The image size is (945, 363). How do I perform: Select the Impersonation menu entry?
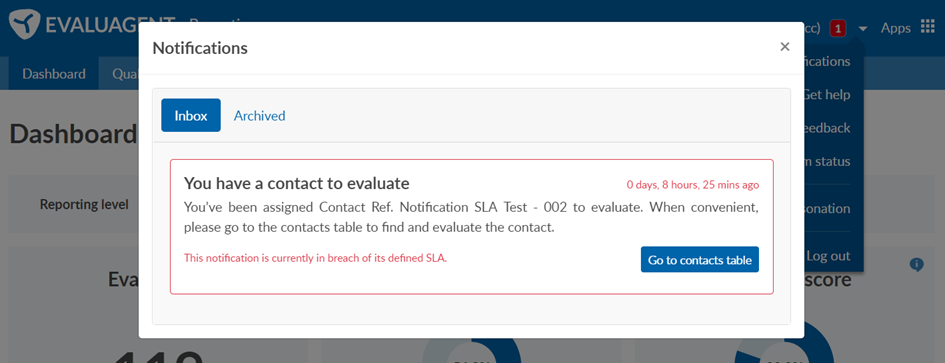(x=827, y=209)
